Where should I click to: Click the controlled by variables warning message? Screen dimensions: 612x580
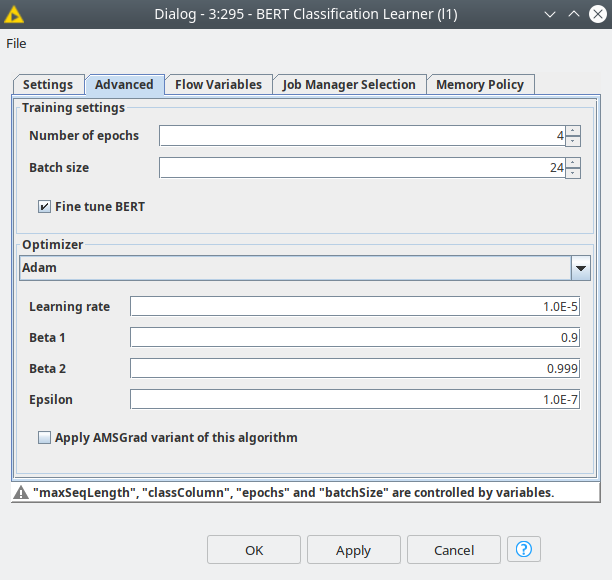click(294, 493)
